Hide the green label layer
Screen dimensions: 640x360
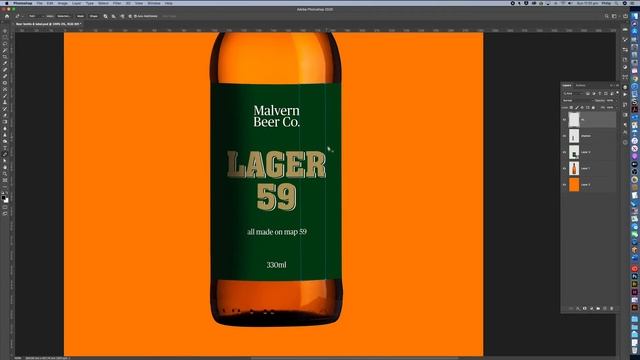(564, 152)
